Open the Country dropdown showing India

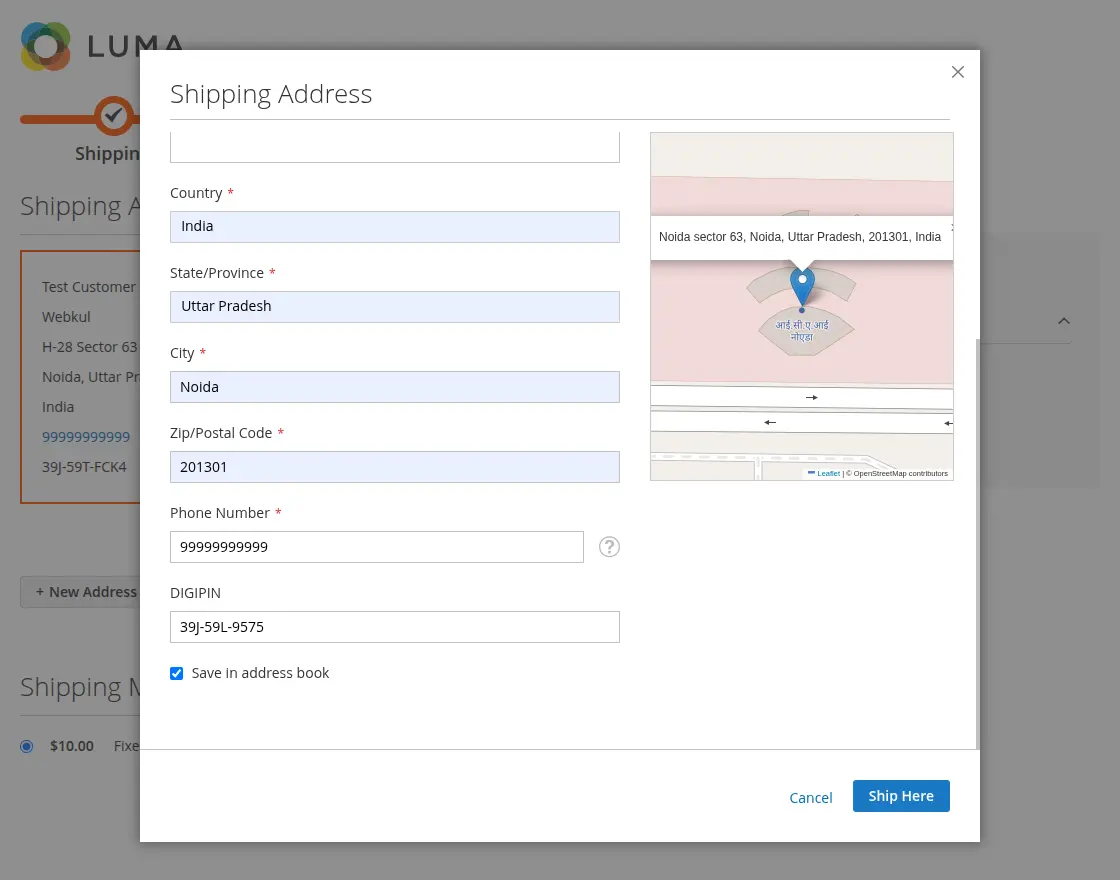395,226
